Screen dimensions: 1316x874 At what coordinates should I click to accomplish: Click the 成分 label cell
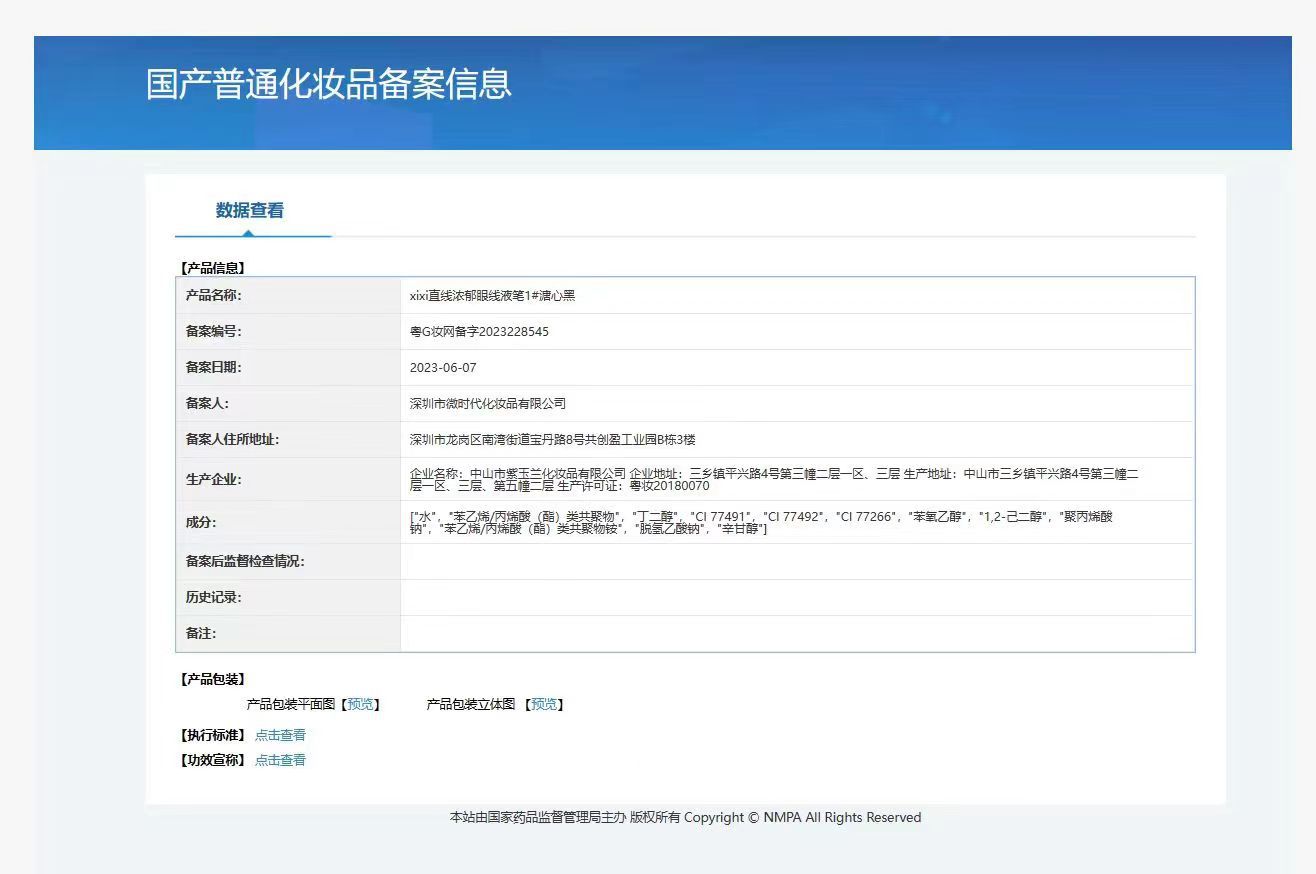pos(288,523)
